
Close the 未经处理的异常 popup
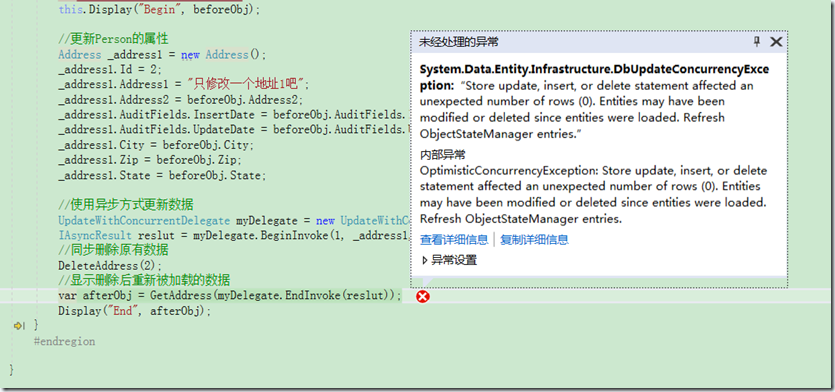tap(776, 42)
